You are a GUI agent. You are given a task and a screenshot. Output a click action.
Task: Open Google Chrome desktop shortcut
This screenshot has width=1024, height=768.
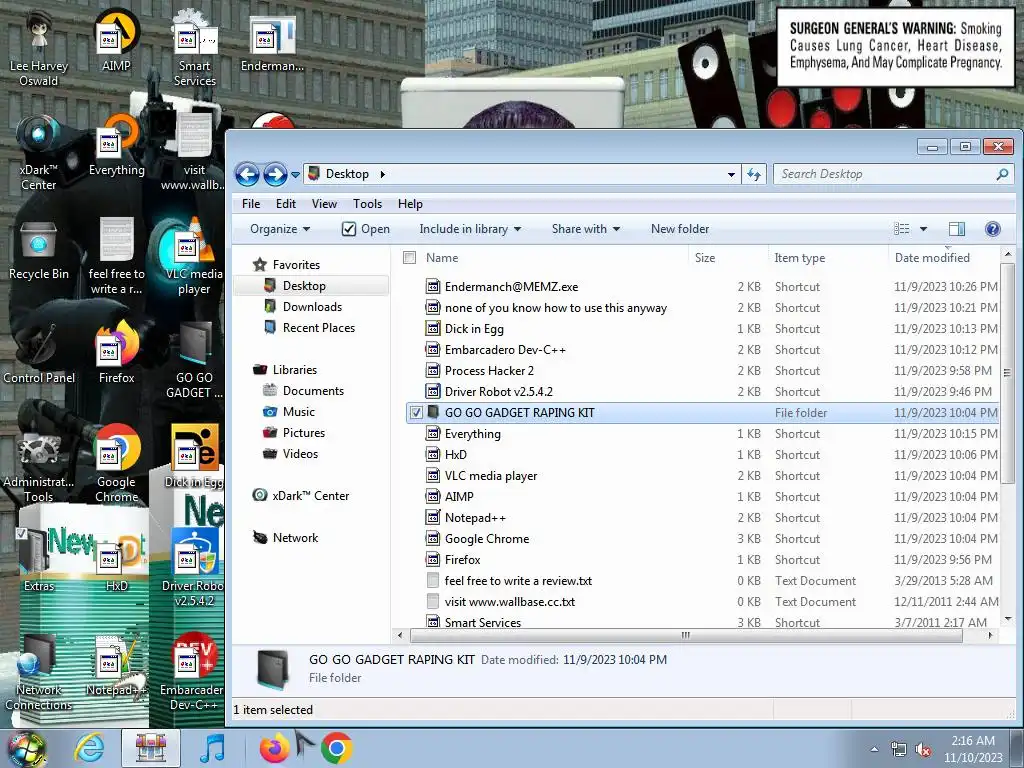(x=116, y=464)
